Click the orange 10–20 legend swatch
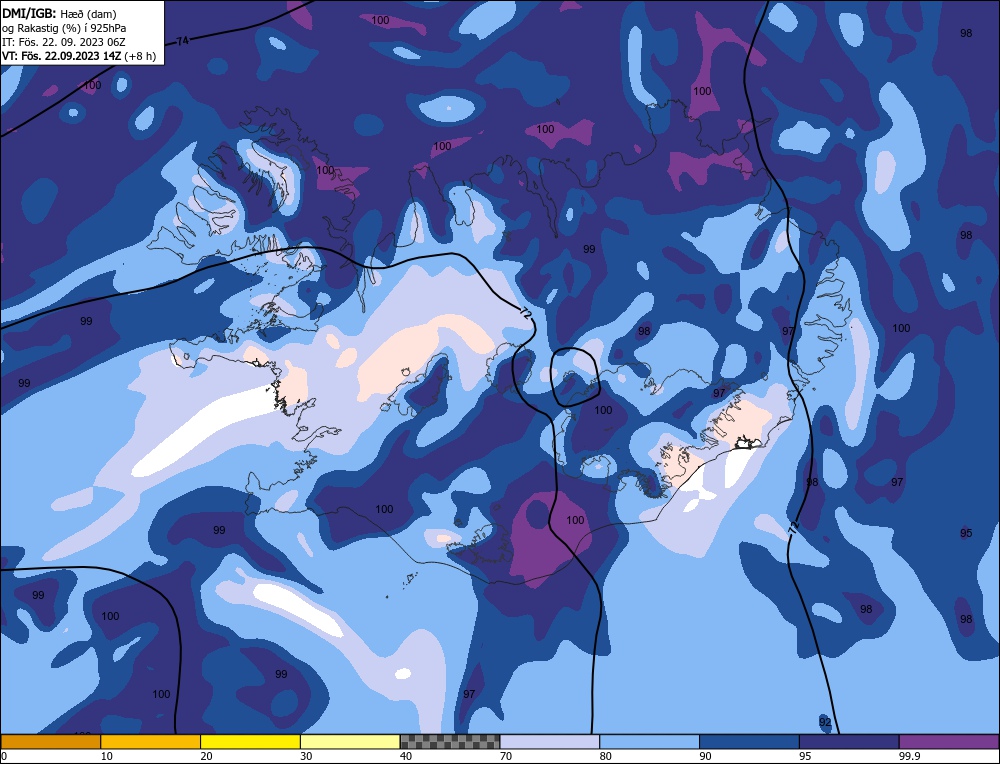 151,742
